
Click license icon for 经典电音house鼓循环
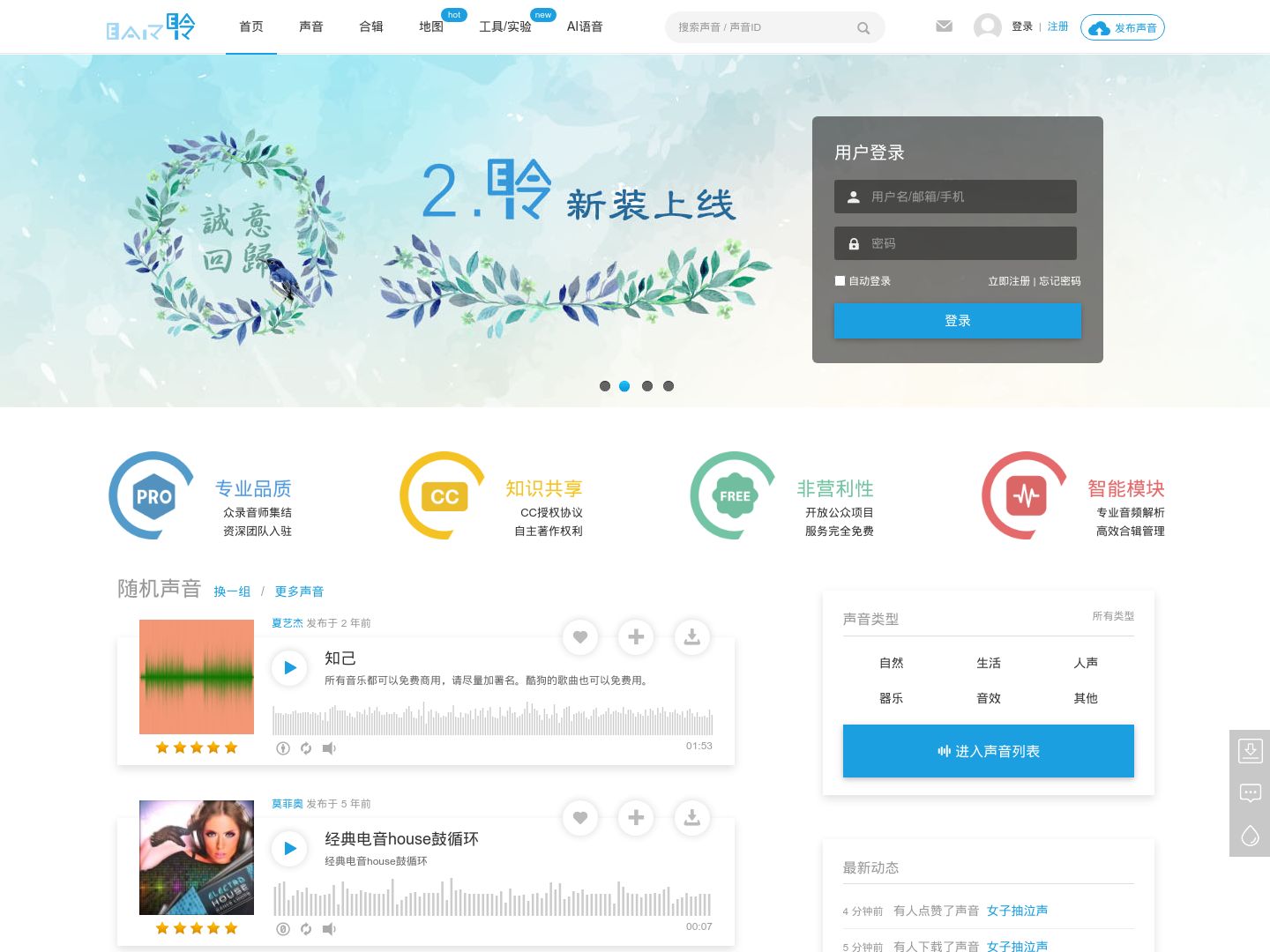[x=283, y=929]
